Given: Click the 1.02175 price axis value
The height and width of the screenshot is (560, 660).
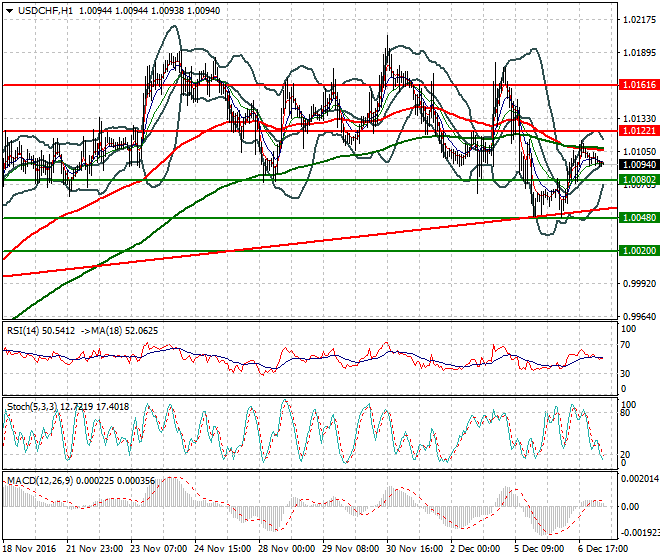Looking at the screenshot, I should 639,20.
